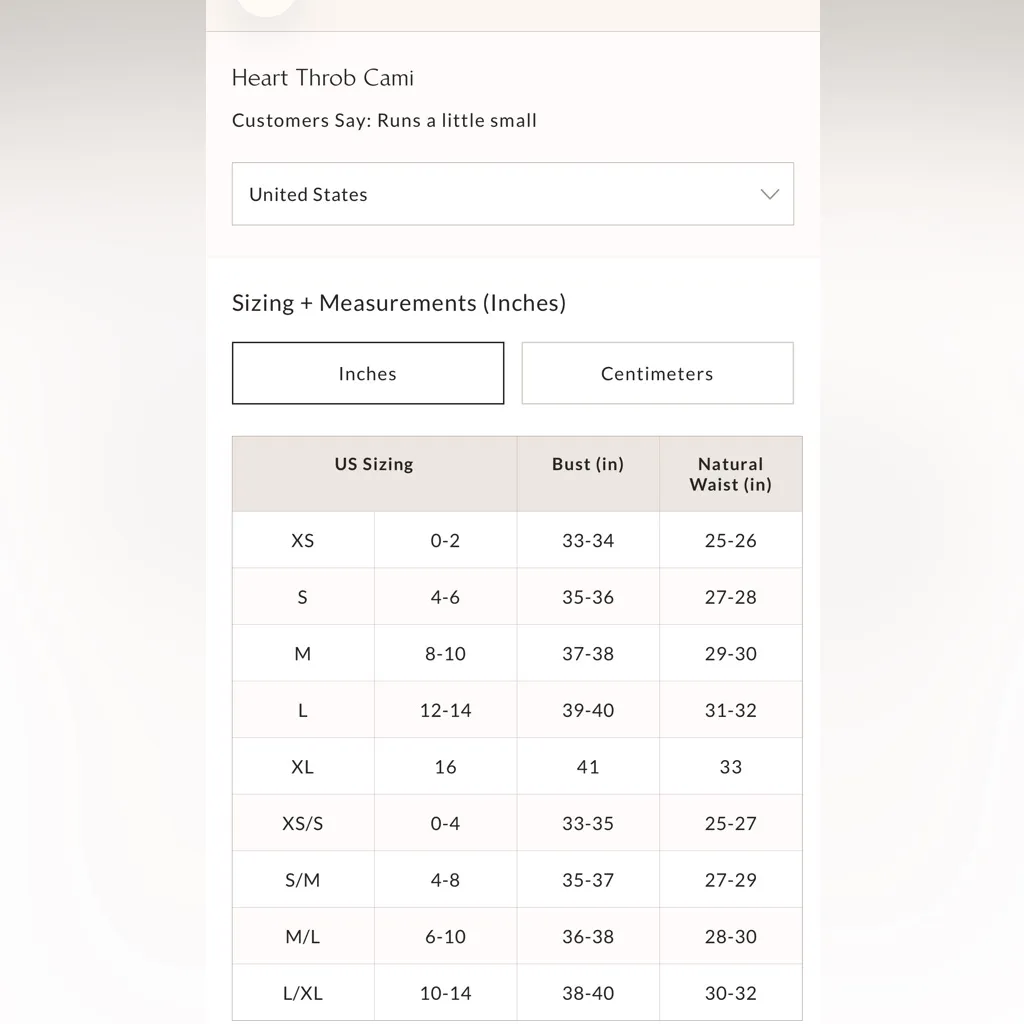Click the Bust (in) column header
The width and height of the screenshot is (1024, 1024).
(x=588, y=464)
